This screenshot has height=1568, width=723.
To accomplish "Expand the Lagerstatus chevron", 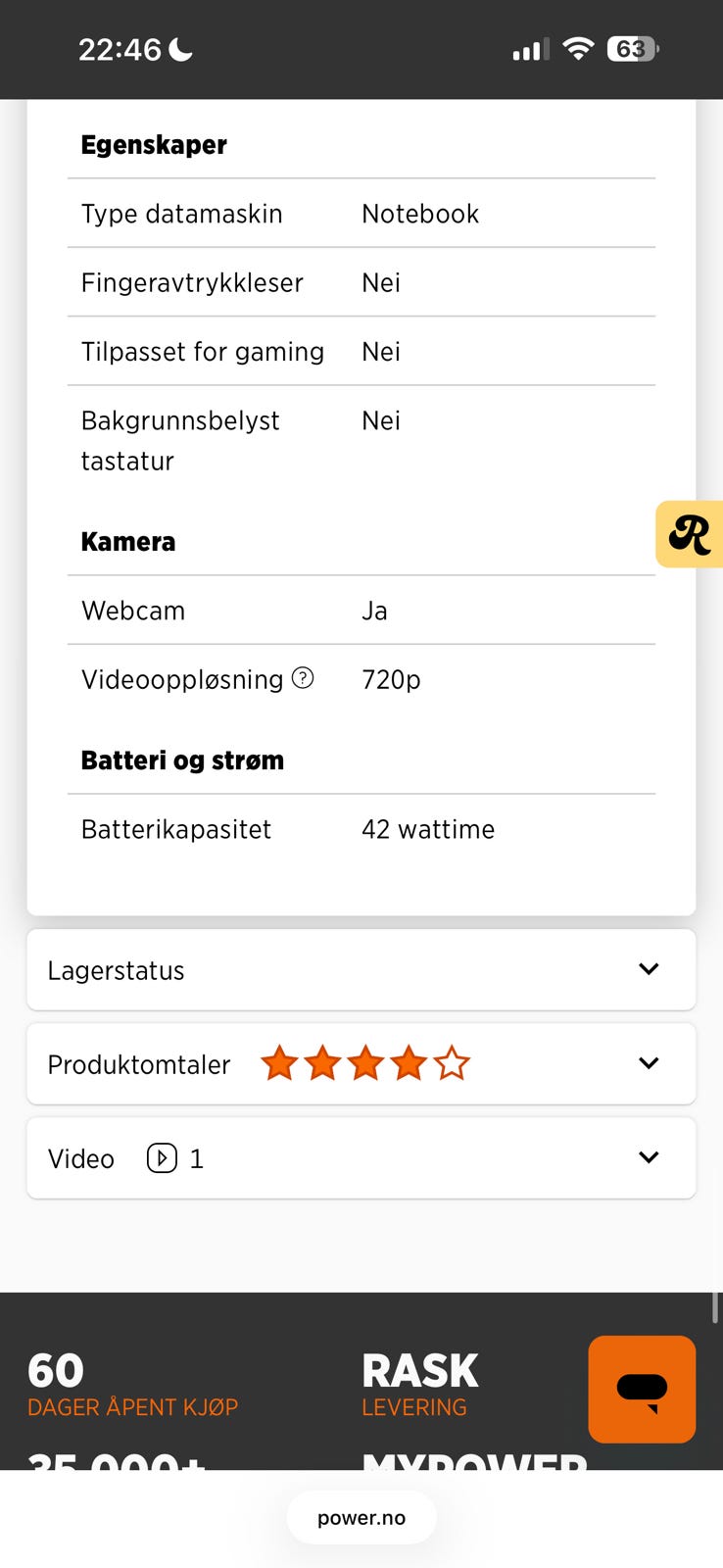I will point(649,969).
